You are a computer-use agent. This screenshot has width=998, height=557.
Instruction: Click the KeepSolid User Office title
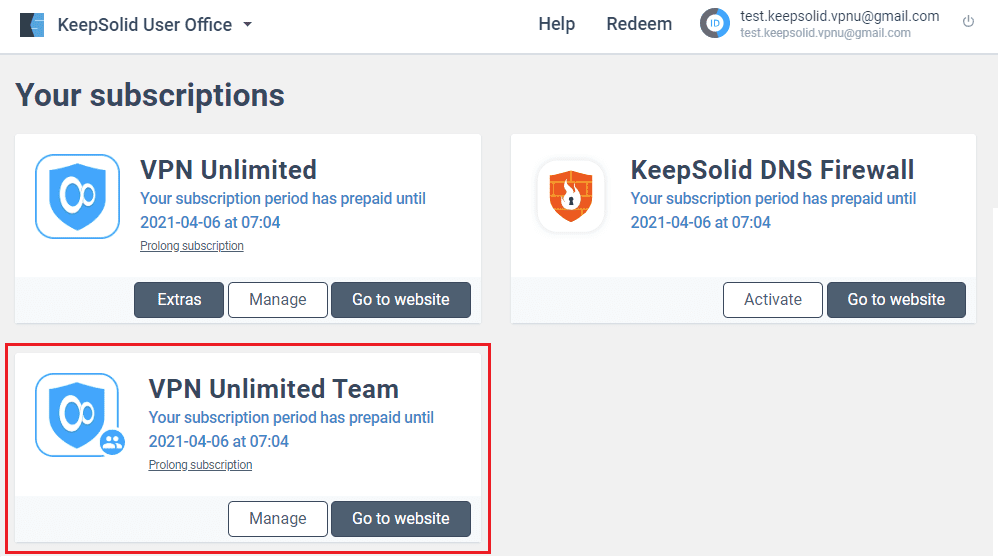(x=144, y=25)
